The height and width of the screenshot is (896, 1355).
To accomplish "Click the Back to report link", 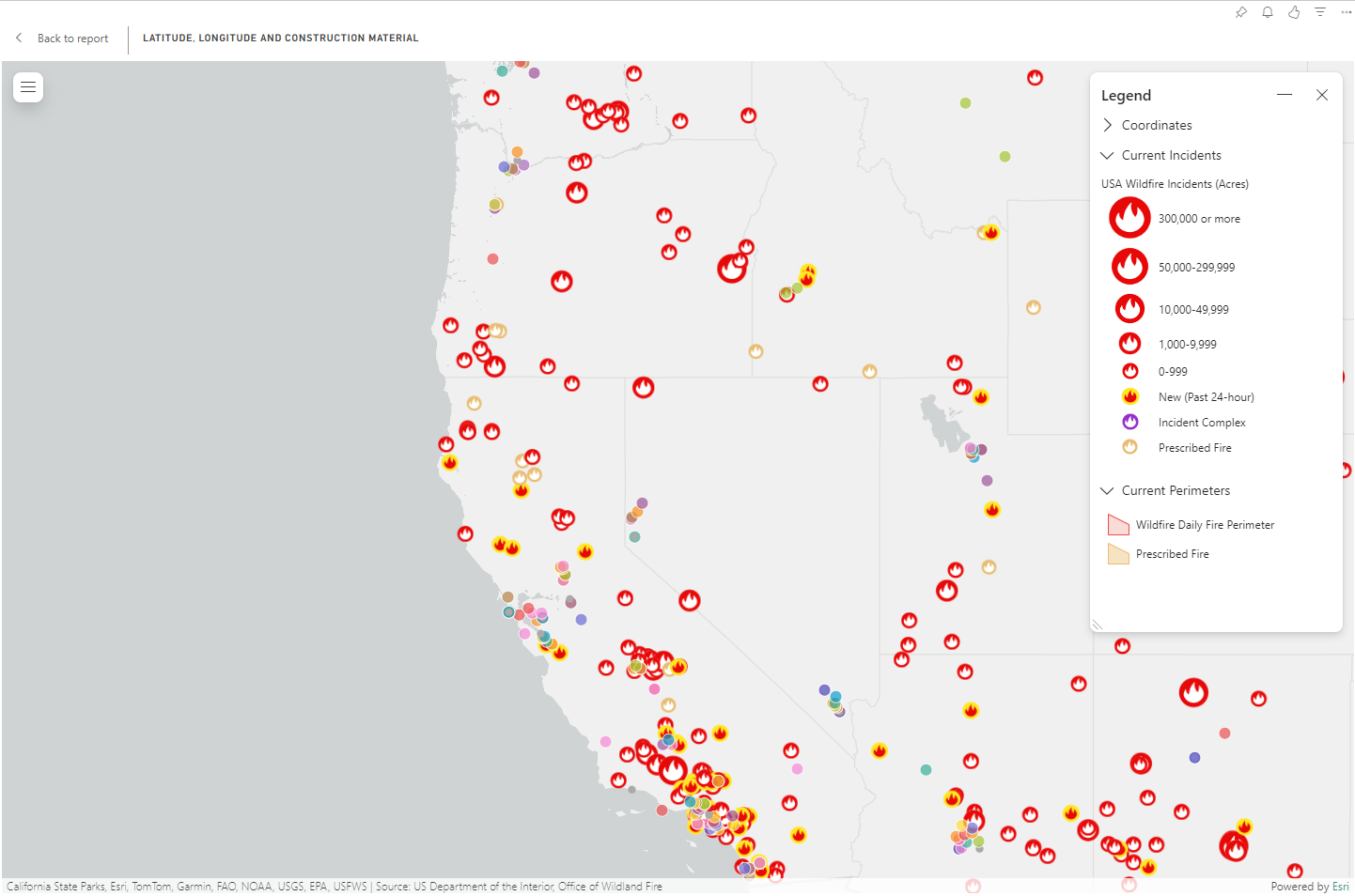I will click(72, 39).
